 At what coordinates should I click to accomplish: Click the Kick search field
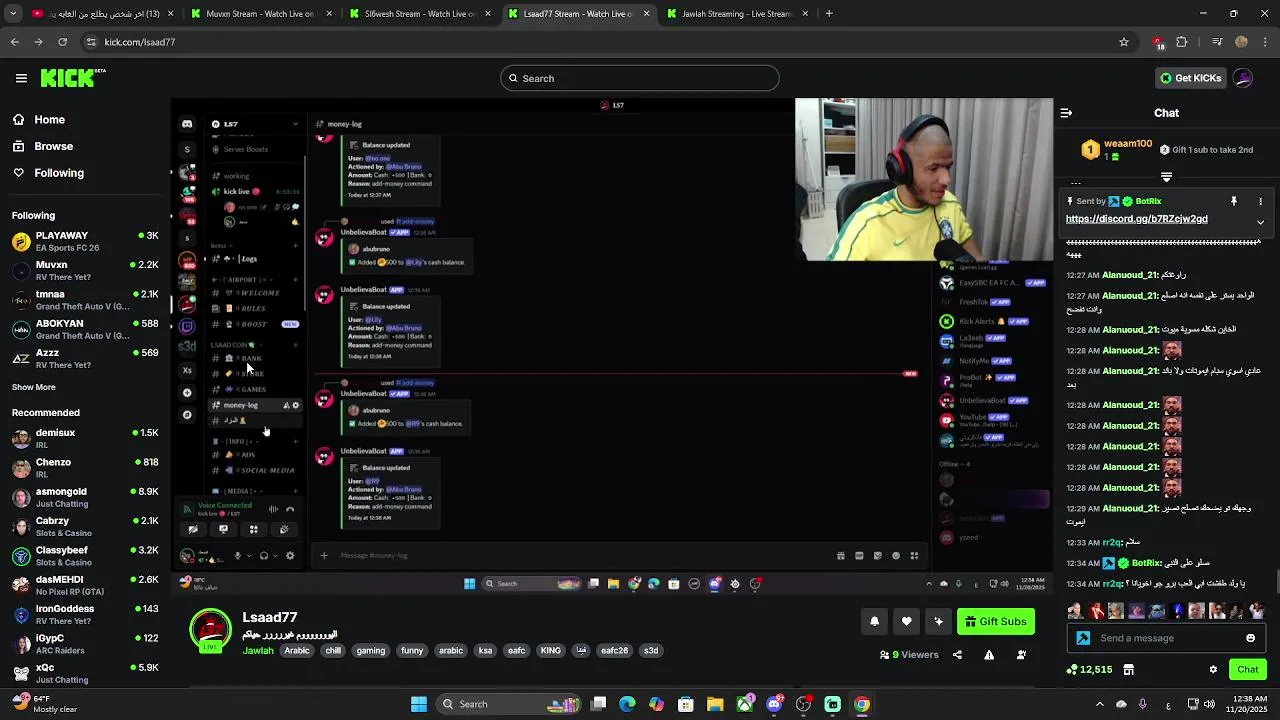(x=640, y=78)
